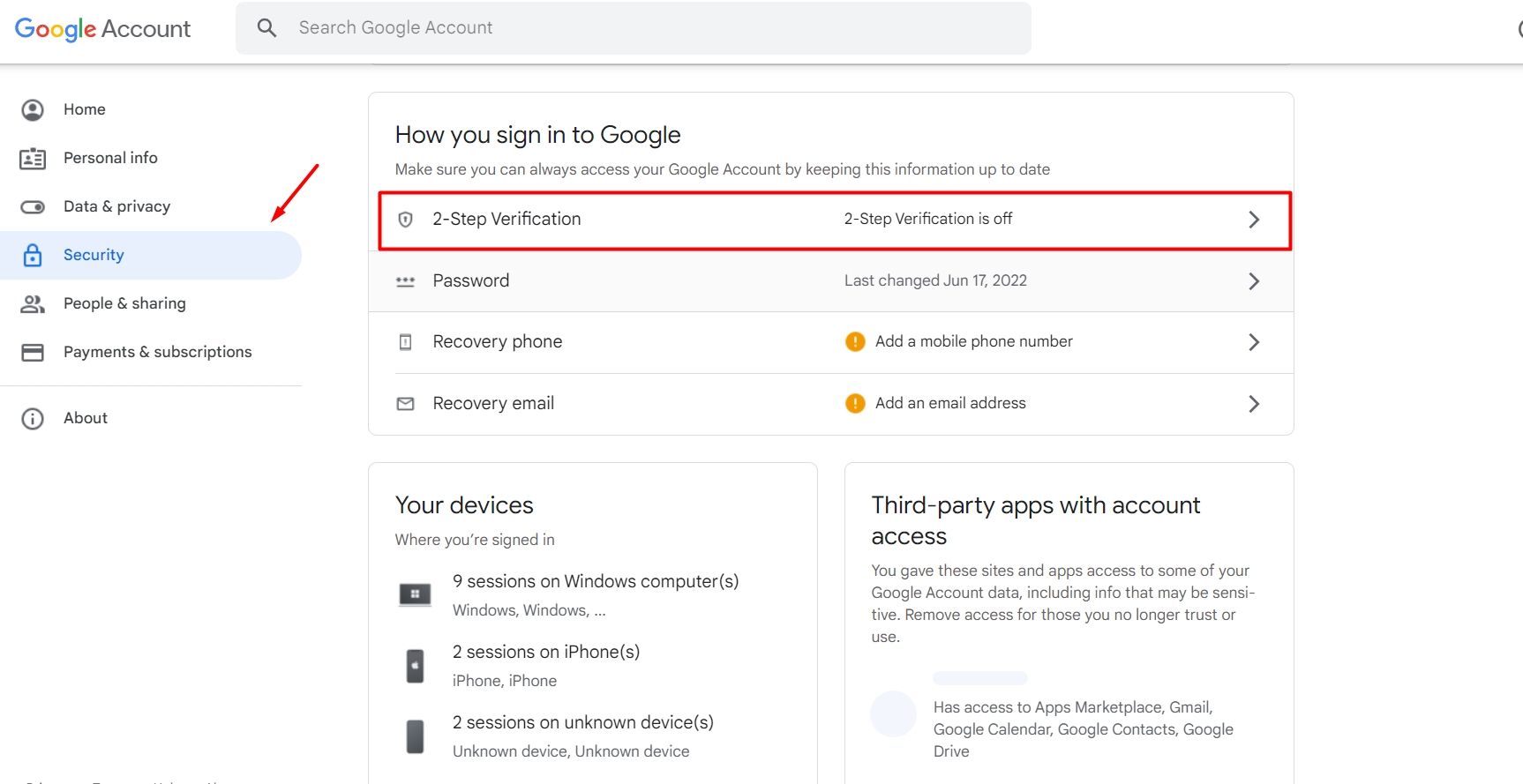
Task: Focus the Search Google Account field
Action: click(x=633, y=28)
